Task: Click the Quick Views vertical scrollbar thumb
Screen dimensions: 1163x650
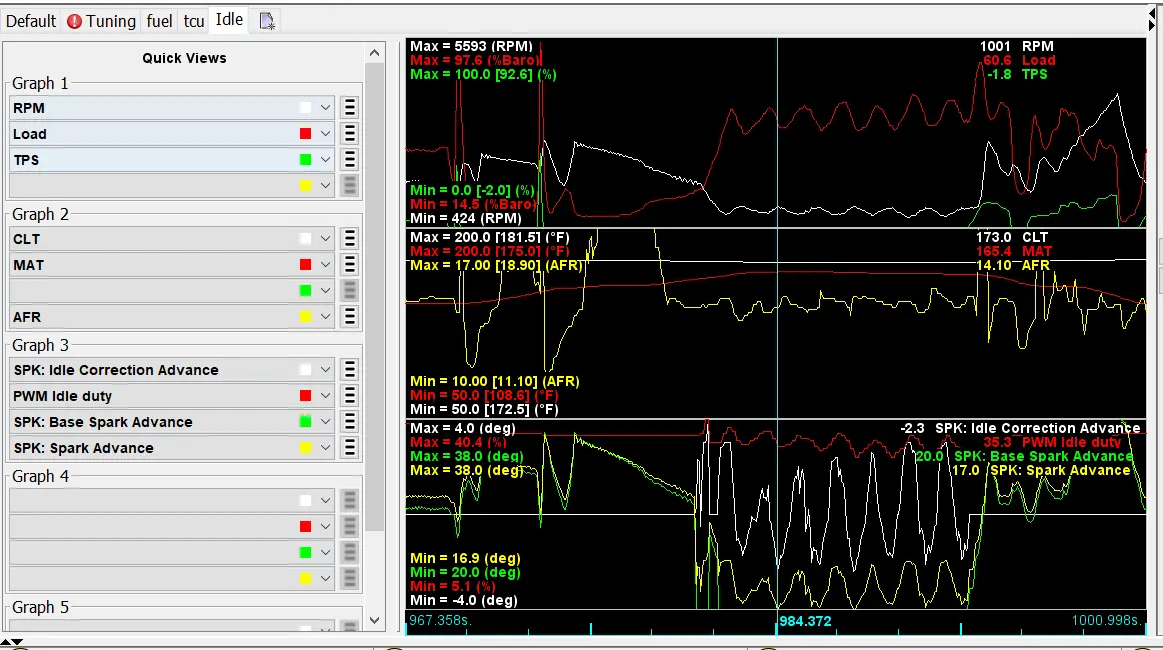Action: 375,297
